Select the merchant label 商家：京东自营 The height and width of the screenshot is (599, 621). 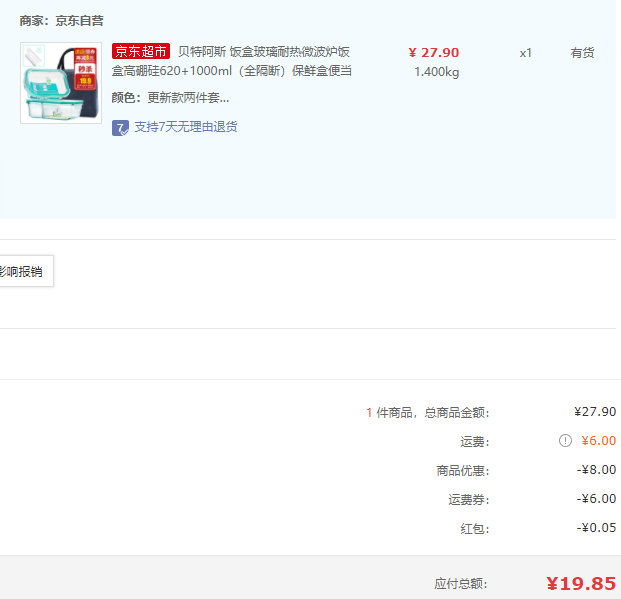61,21
